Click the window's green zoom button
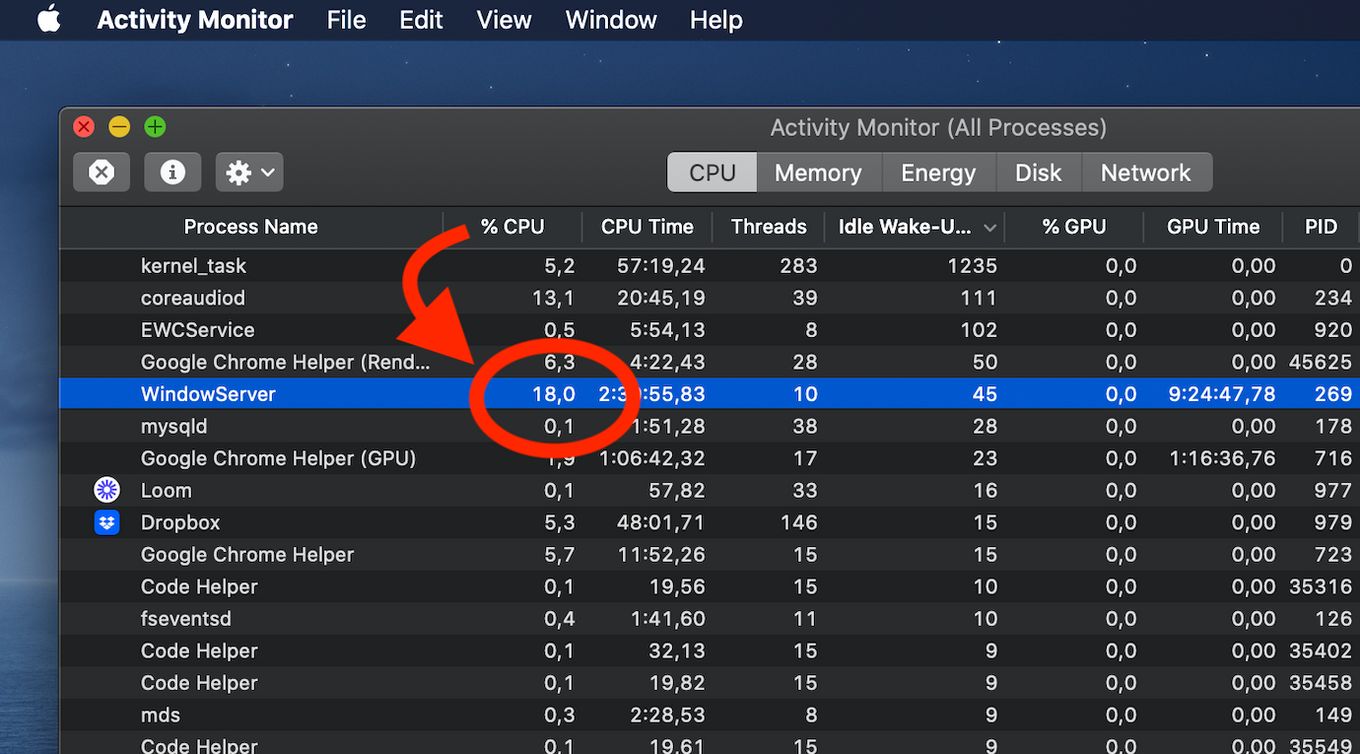 (154, 127)
